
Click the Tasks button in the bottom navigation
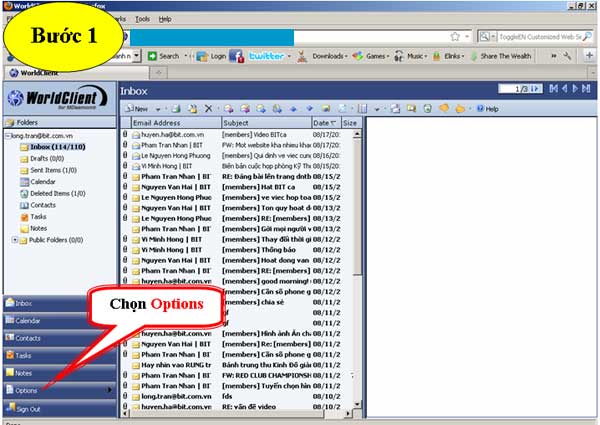point(59,355)
